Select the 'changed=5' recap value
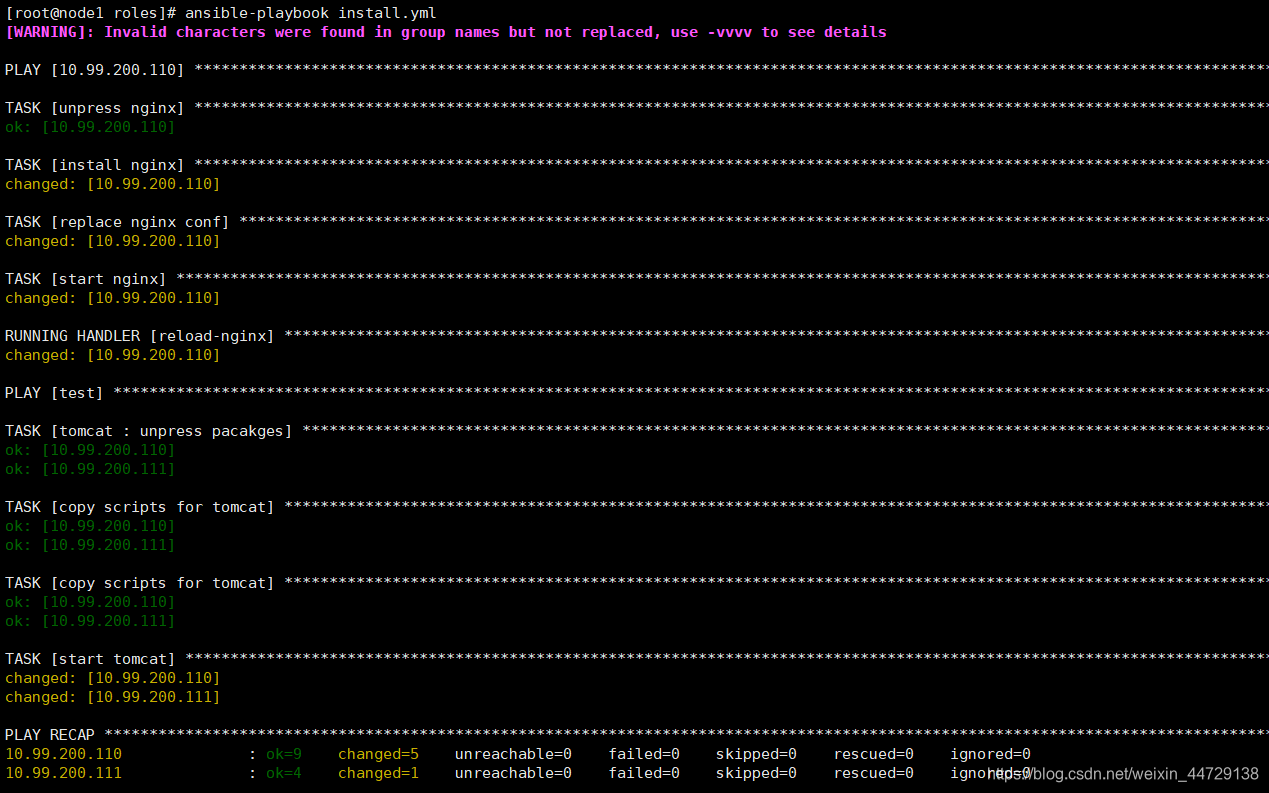Screen dimensions: 1269x793 pyautogui.click(x=378, y=754)
